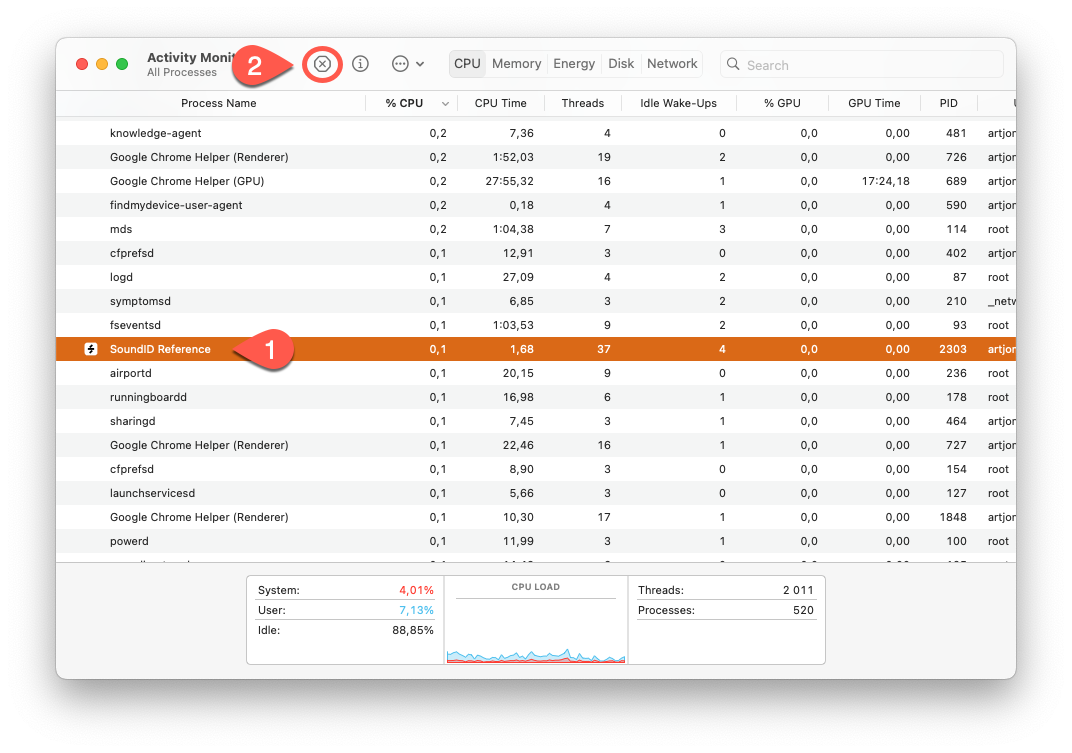This screenshot has height=753, width=1072.
Task: Click the magnifier icon in the search field
Action: point(733,64)
